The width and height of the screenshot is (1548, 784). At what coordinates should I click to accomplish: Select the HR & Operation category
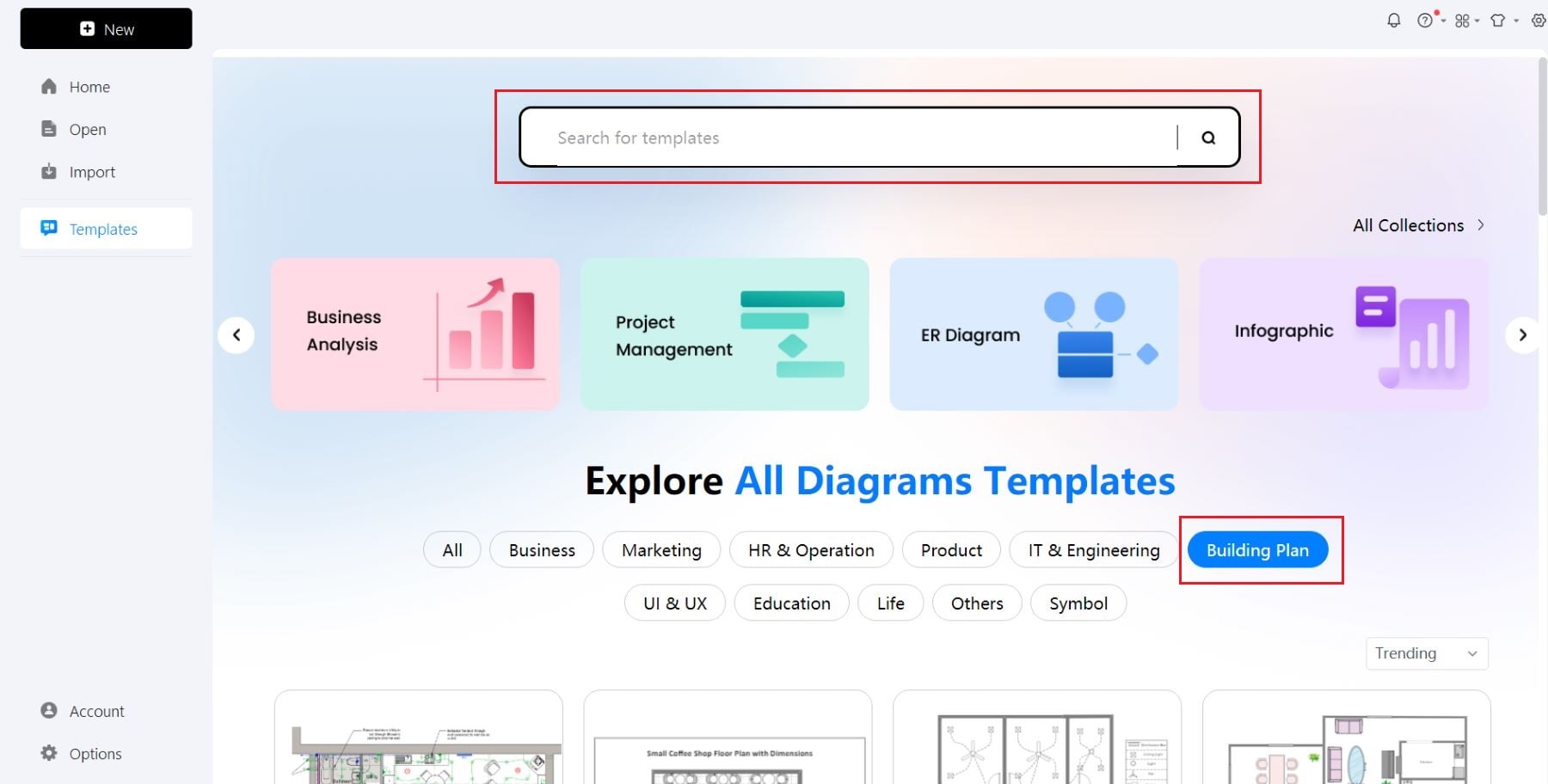(x=811, y=550)
